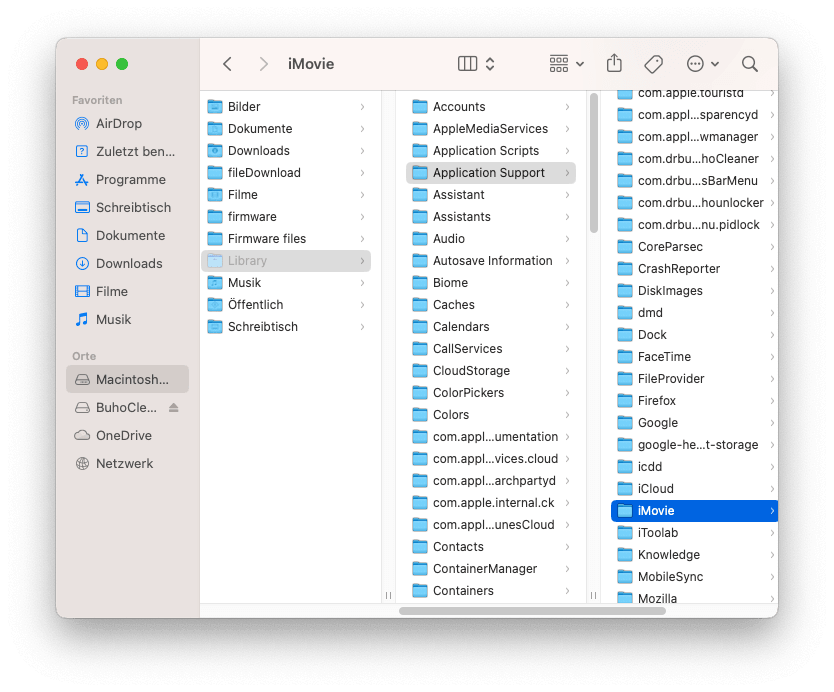The image size is (834, 692).
Task: Click the first column width handle
Action: tap(388, 595)
